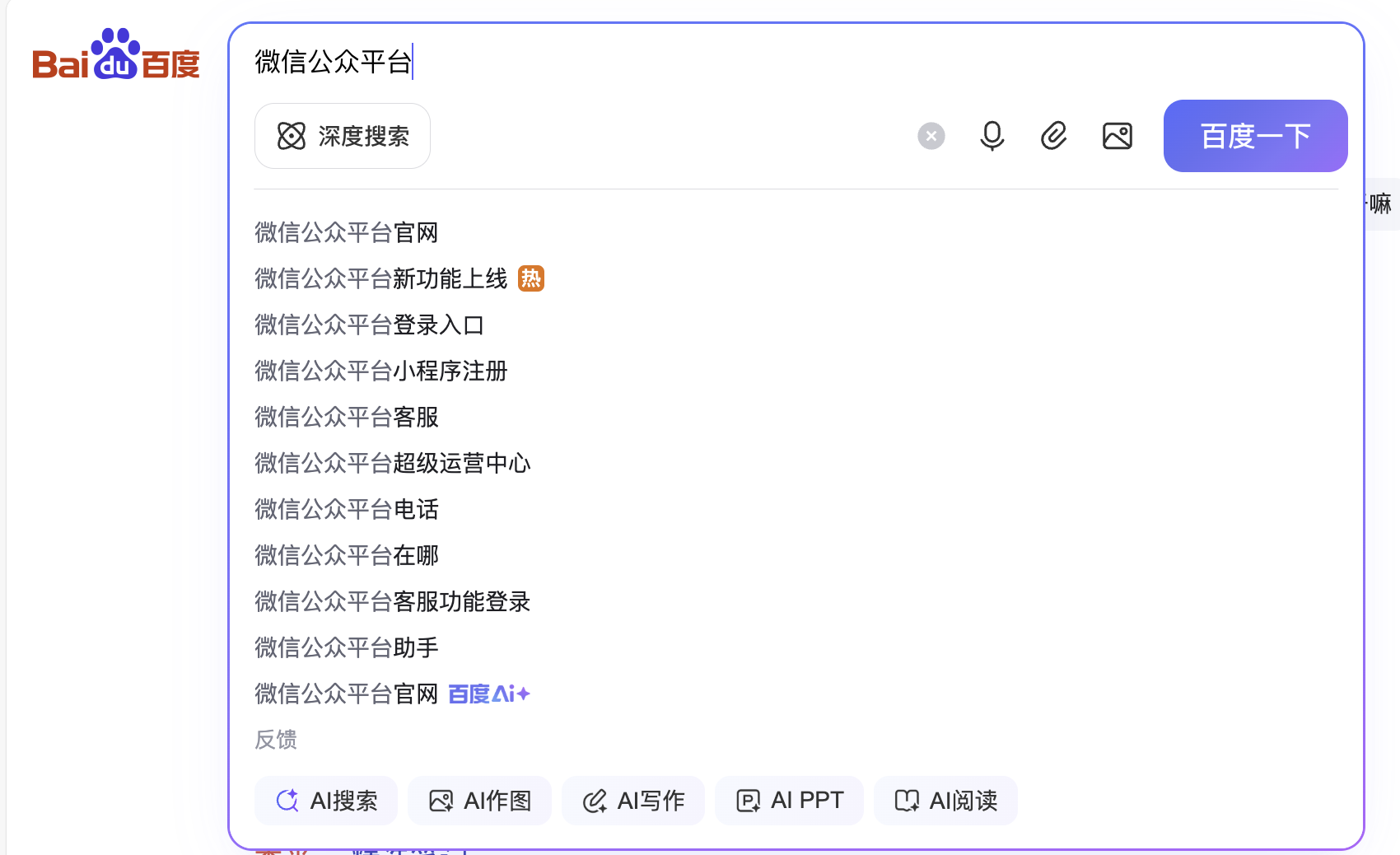Attach a file using the paperclip icon
1400x855 pixels.
[x=1054, y=136]
